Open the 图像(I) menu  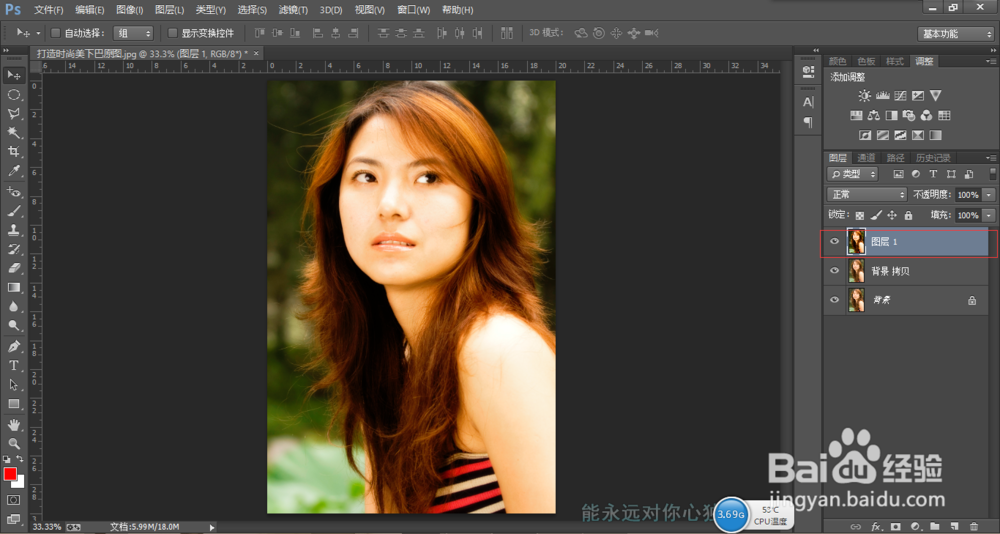pos(129,10)
